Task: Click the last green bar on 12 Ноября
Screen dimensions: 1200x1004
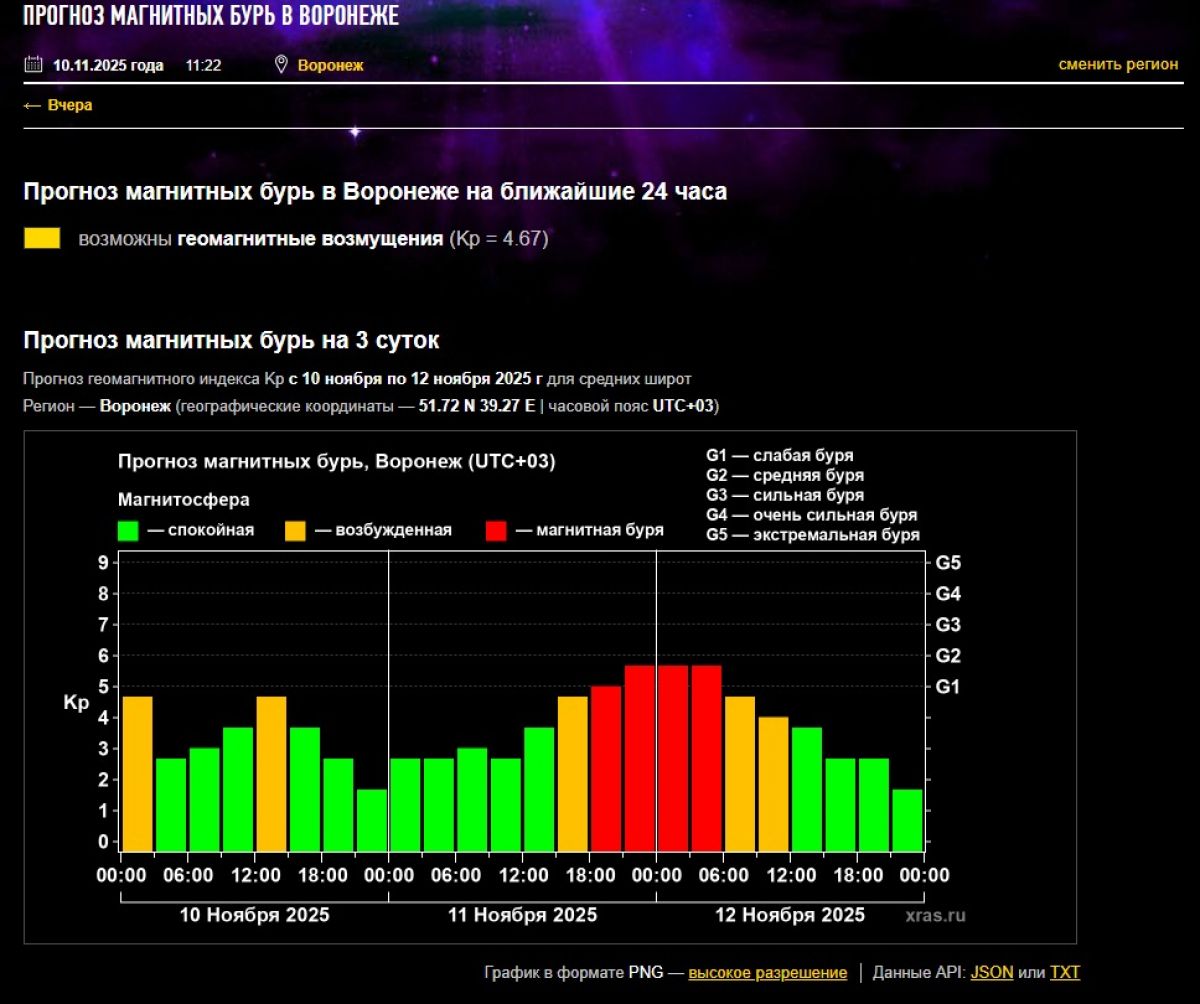Action: coord(907,818)
